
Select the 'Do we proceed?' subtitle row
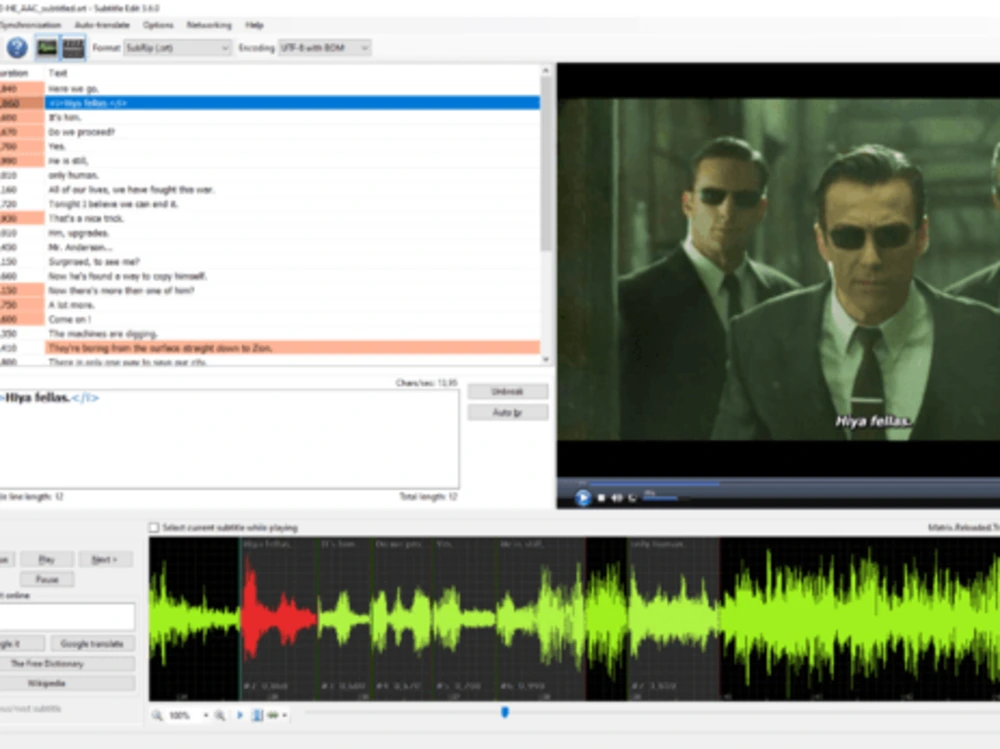(269, 132)
